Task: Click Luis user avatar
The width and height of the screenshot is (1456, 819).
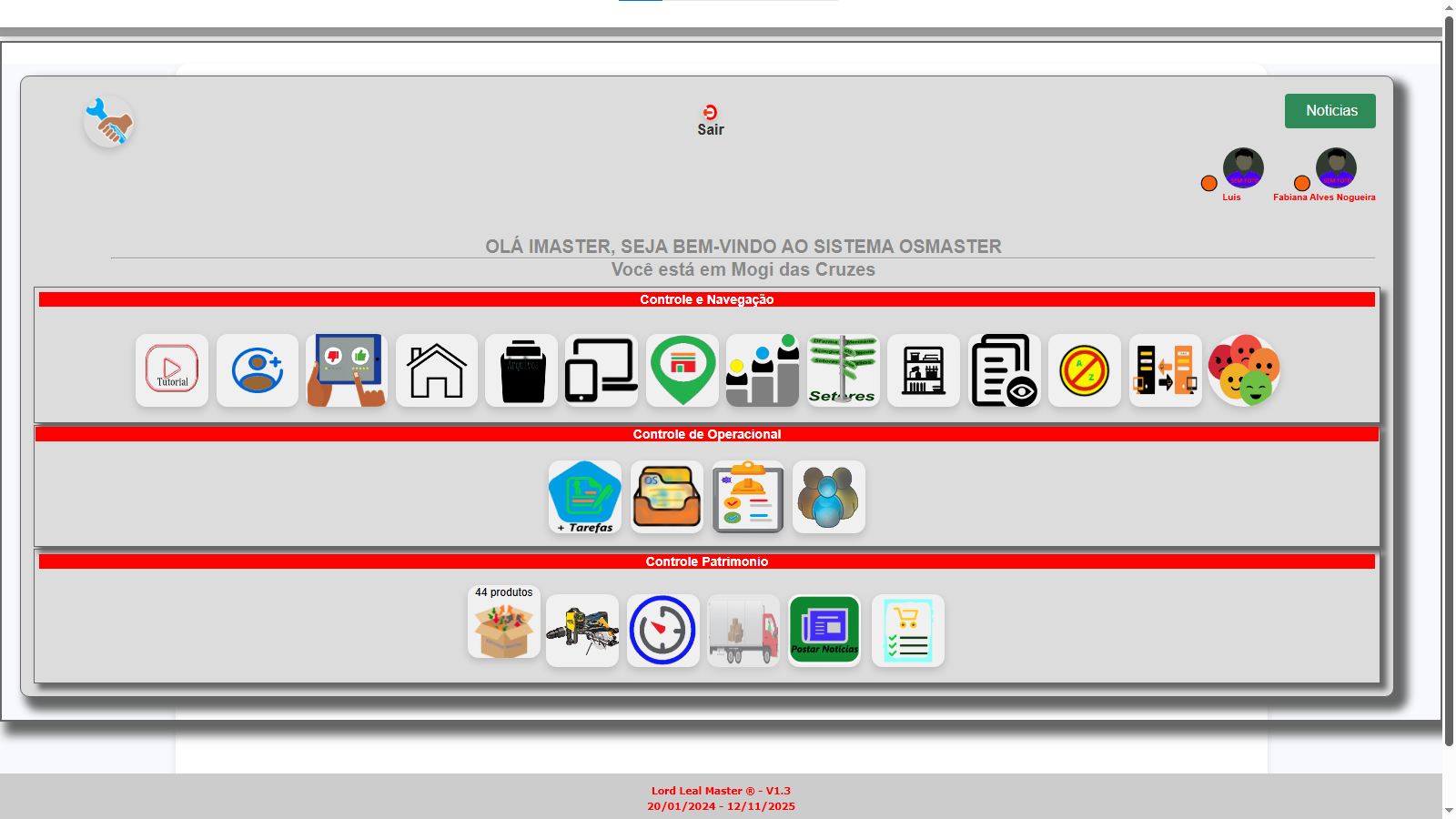Action: coord(1243,168)
